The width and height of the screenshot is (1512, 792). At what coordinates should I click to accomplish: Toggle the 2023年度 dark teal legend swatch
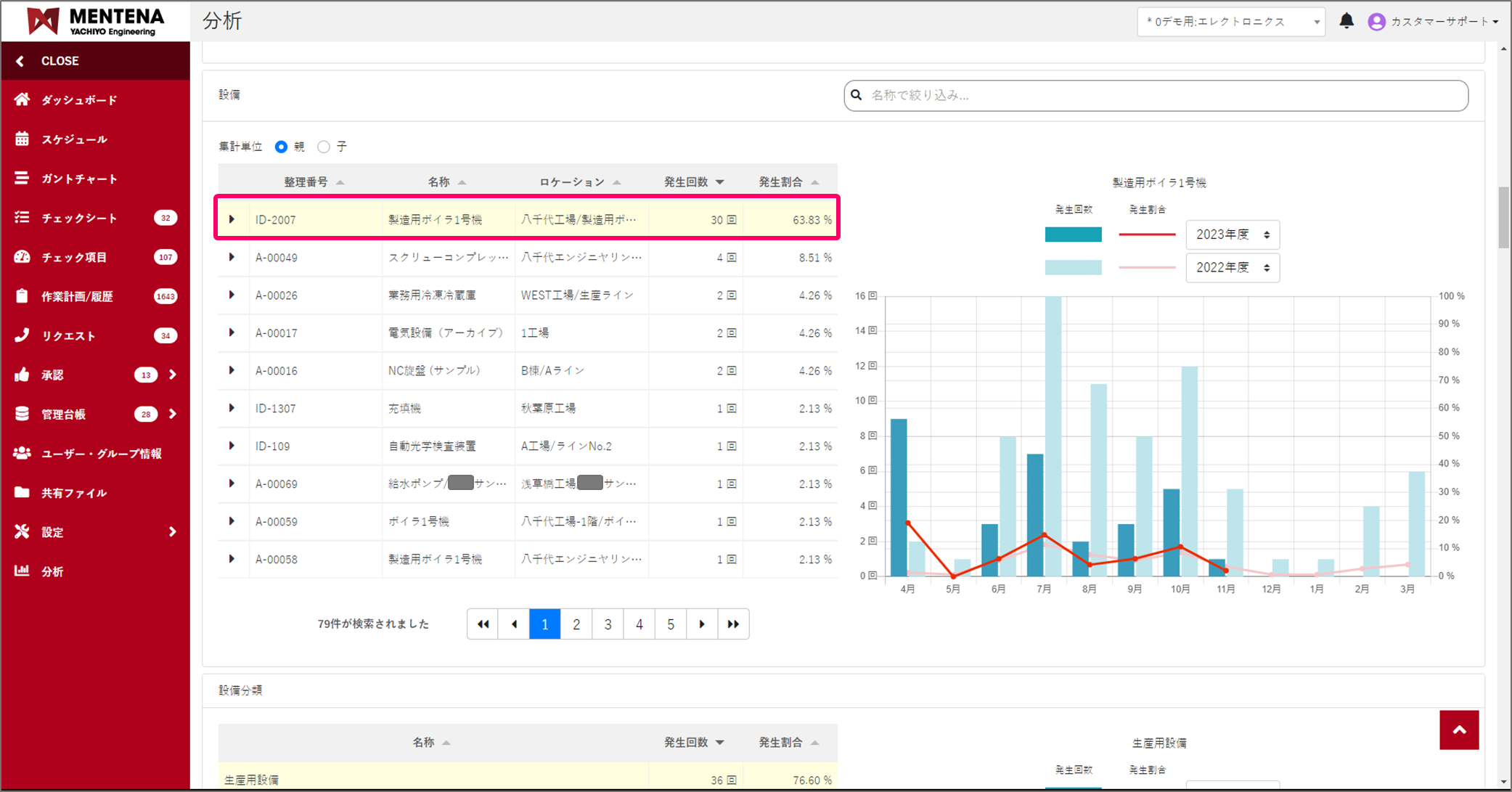tap(1073, 234)
